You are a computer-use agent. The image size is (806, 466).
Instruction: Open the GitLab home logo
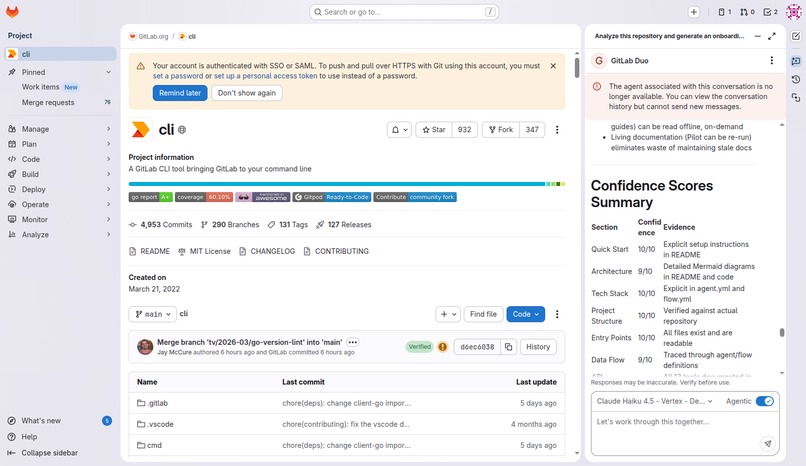coord(12,12)
